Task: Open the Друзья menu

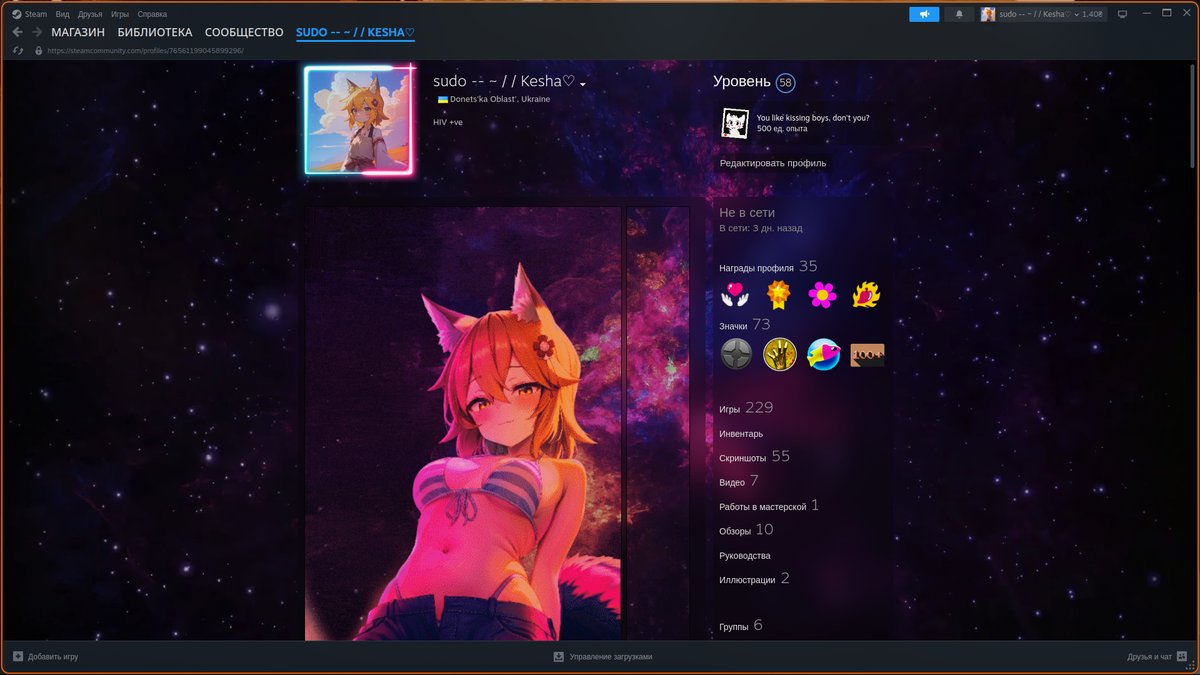Action: (x=90, y=14)
